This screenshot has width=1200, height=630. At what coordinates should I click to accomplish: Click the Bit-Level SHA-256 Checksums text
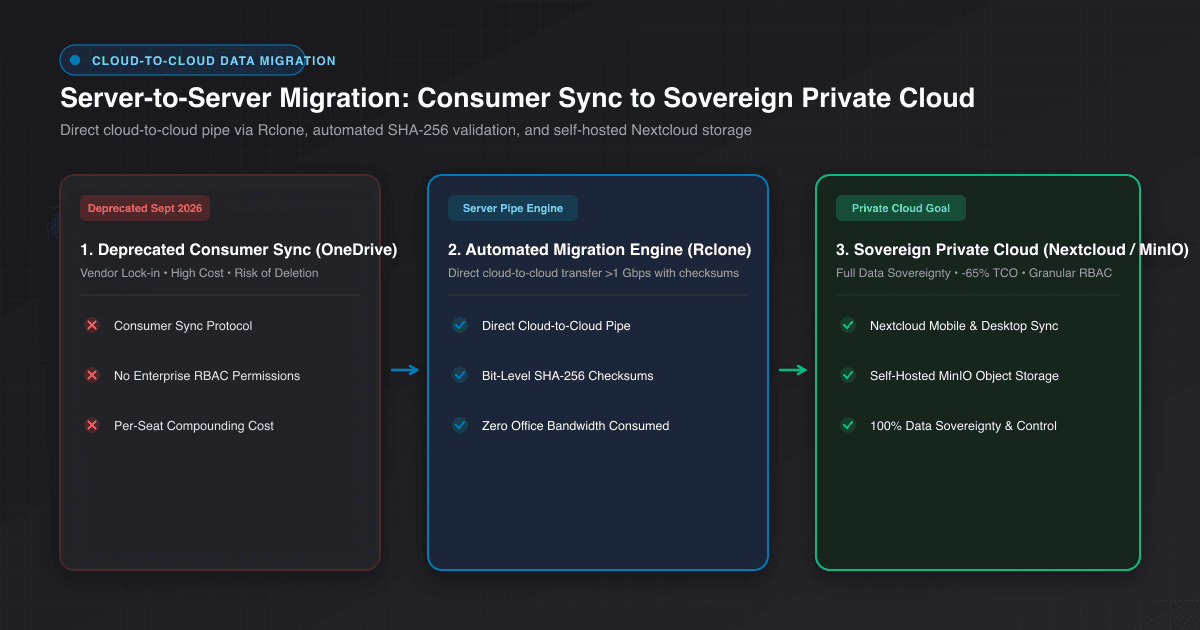pos(568,376)
